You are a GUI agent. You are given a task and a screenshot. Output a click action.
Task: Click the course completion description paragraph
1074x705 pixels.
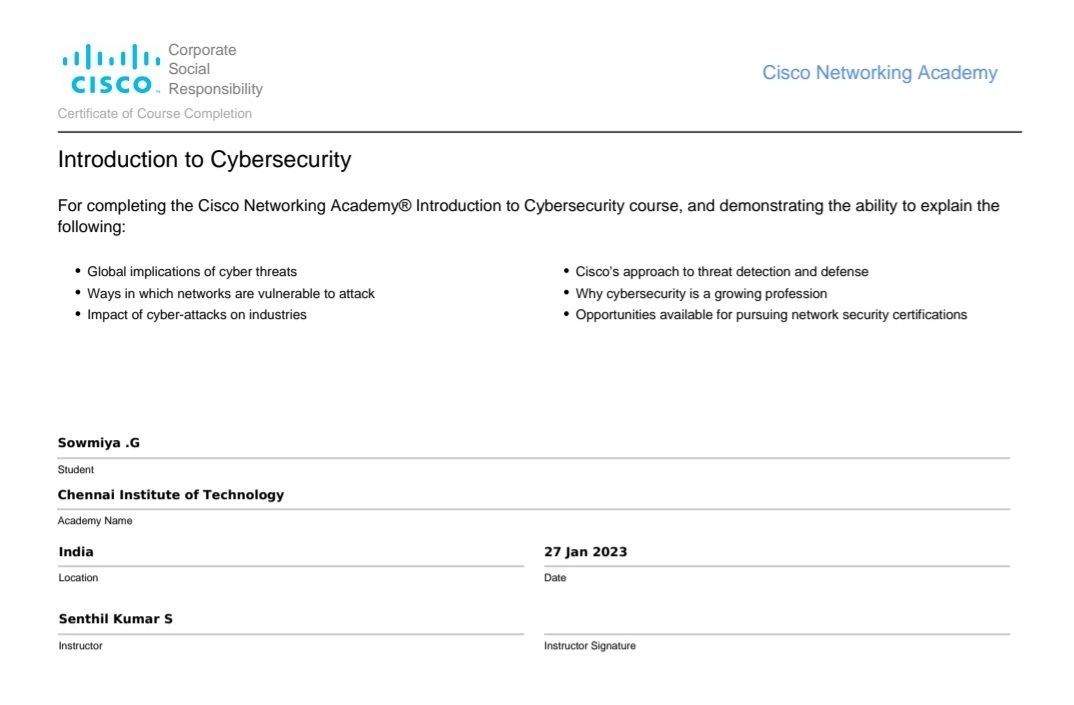[x=528, y=216]
